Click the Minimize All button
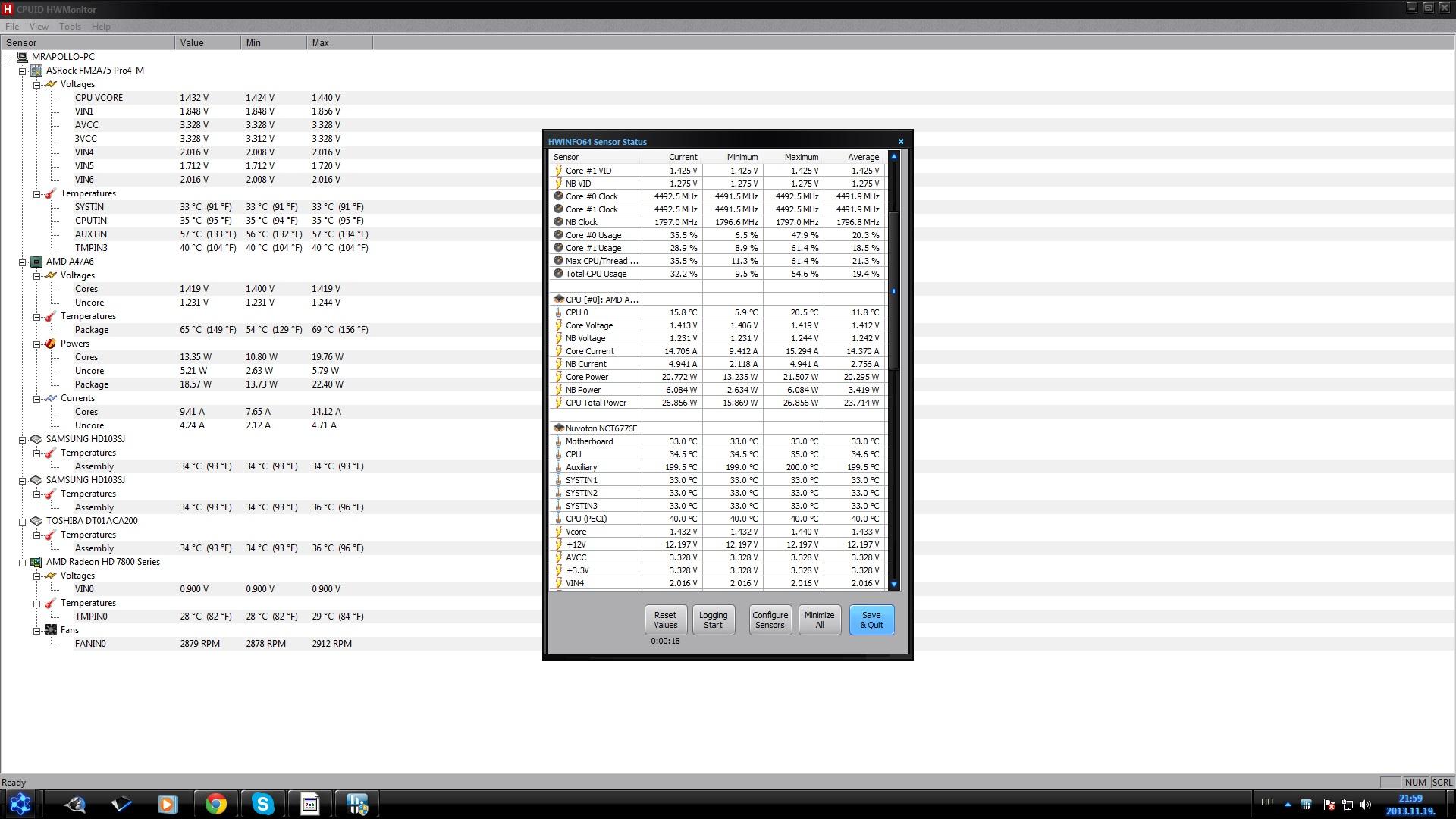 [819, 620]
